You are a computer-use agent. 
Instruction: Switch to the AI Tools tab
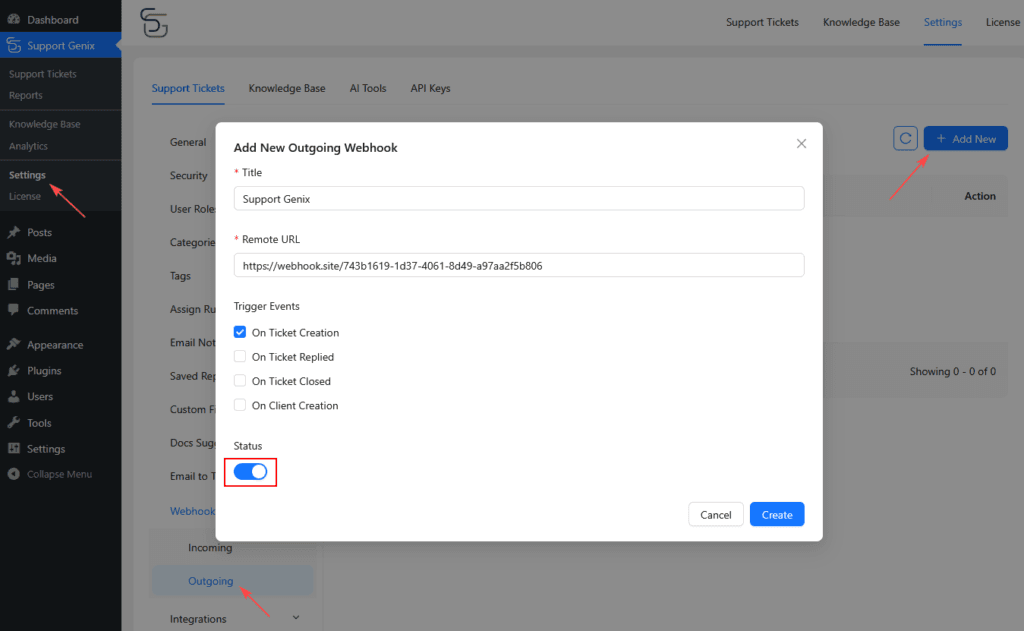click(368, 88)
